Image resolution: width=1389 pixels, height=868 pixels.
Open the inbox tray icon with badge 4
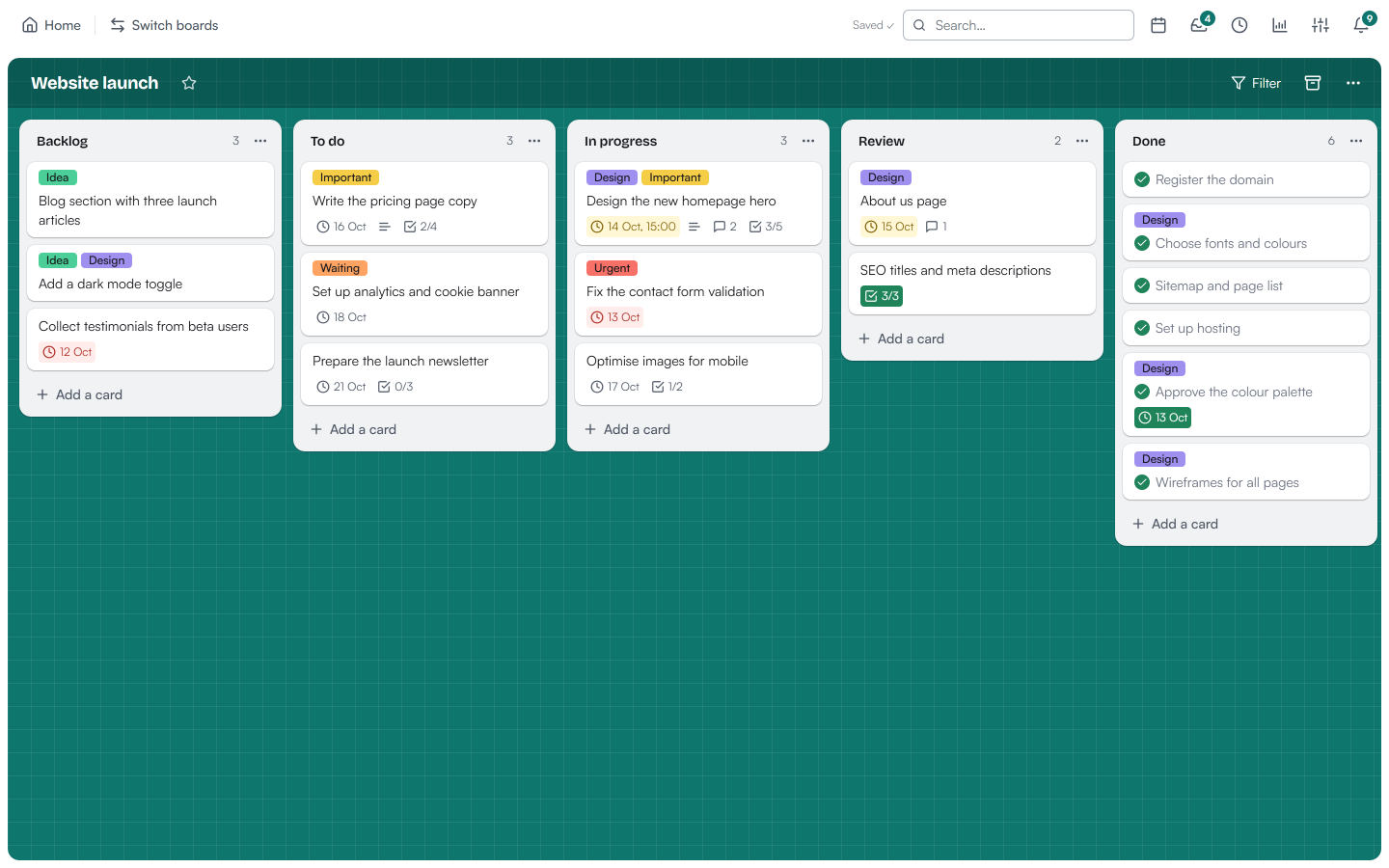coord(1199,25)
